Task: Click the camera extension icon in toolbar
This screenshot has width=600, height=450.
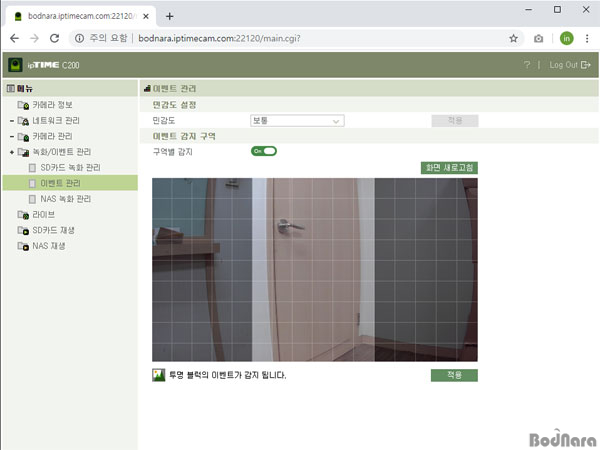Action: pos(539,38)
